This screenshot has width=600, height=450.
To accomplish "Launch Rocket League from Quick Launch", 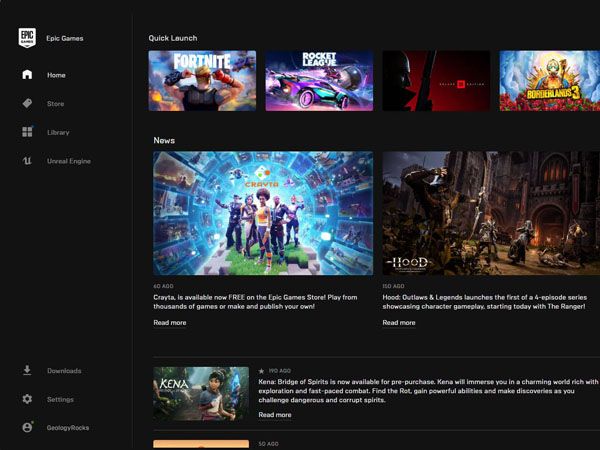I will (319, 81).
